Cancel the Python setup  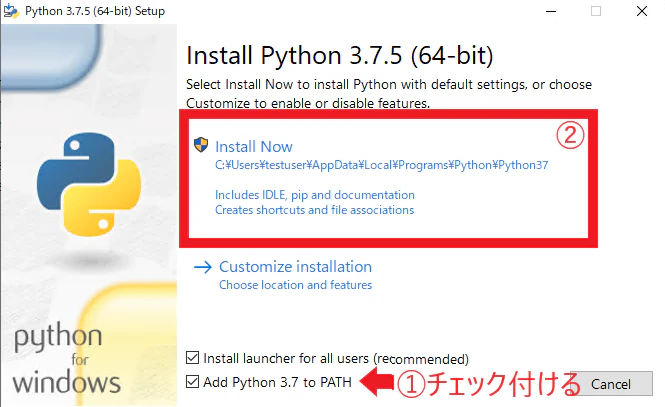[x=611, y=384]
